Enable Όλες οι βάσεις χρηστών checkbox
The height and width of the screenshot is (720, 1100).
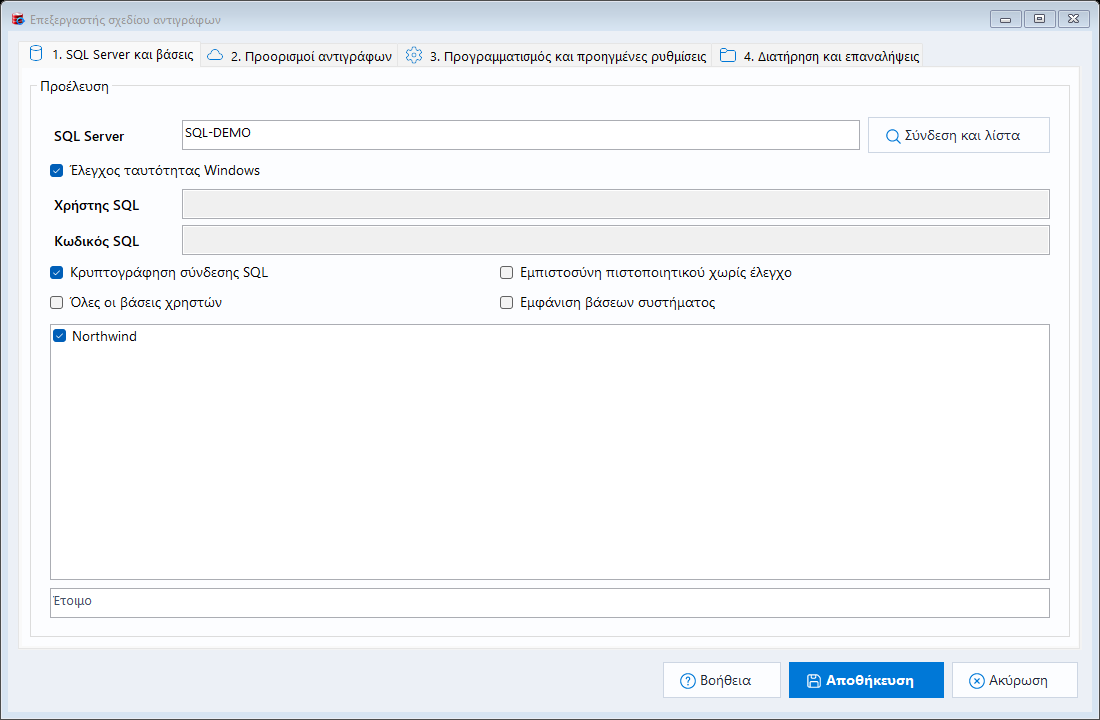pos(57,302)
